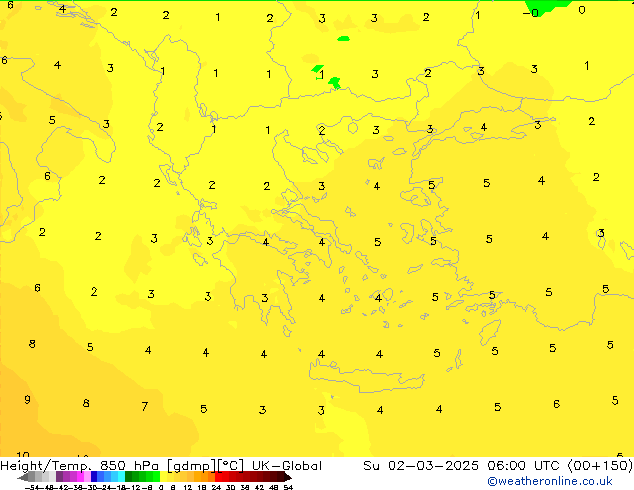Screen dimensions: 634x490
Task: Click the left gray arrow of the color scale
Action: 23,477
